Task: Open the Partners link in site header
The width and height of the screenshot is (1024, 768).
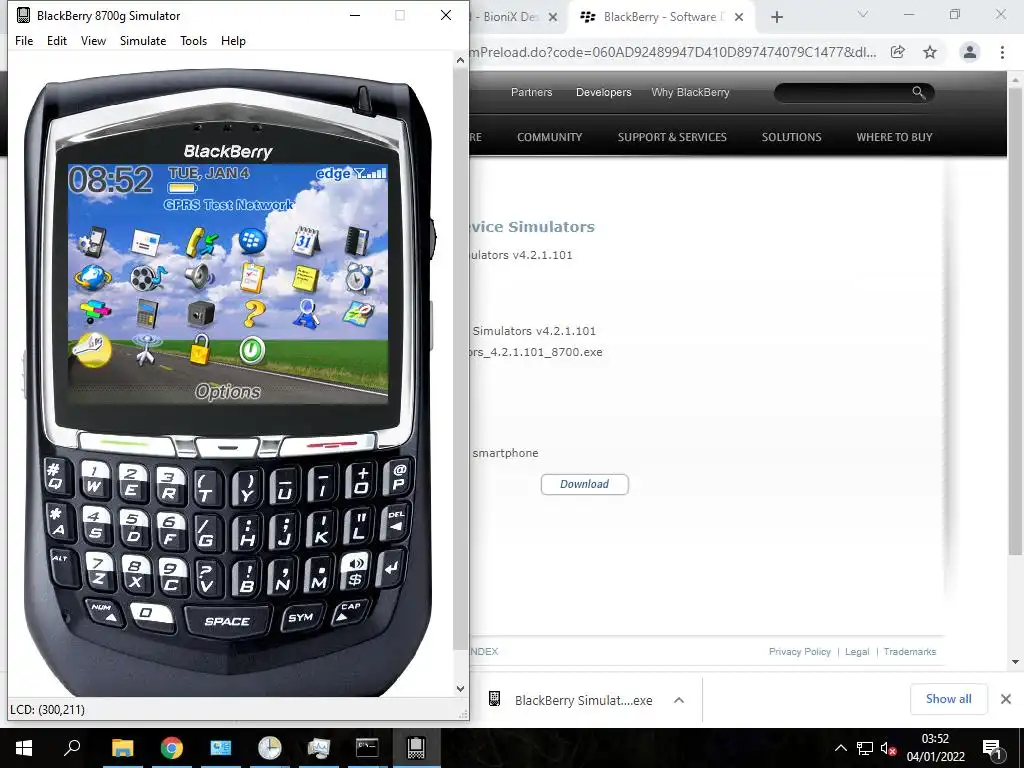Action: click(531, 92)
